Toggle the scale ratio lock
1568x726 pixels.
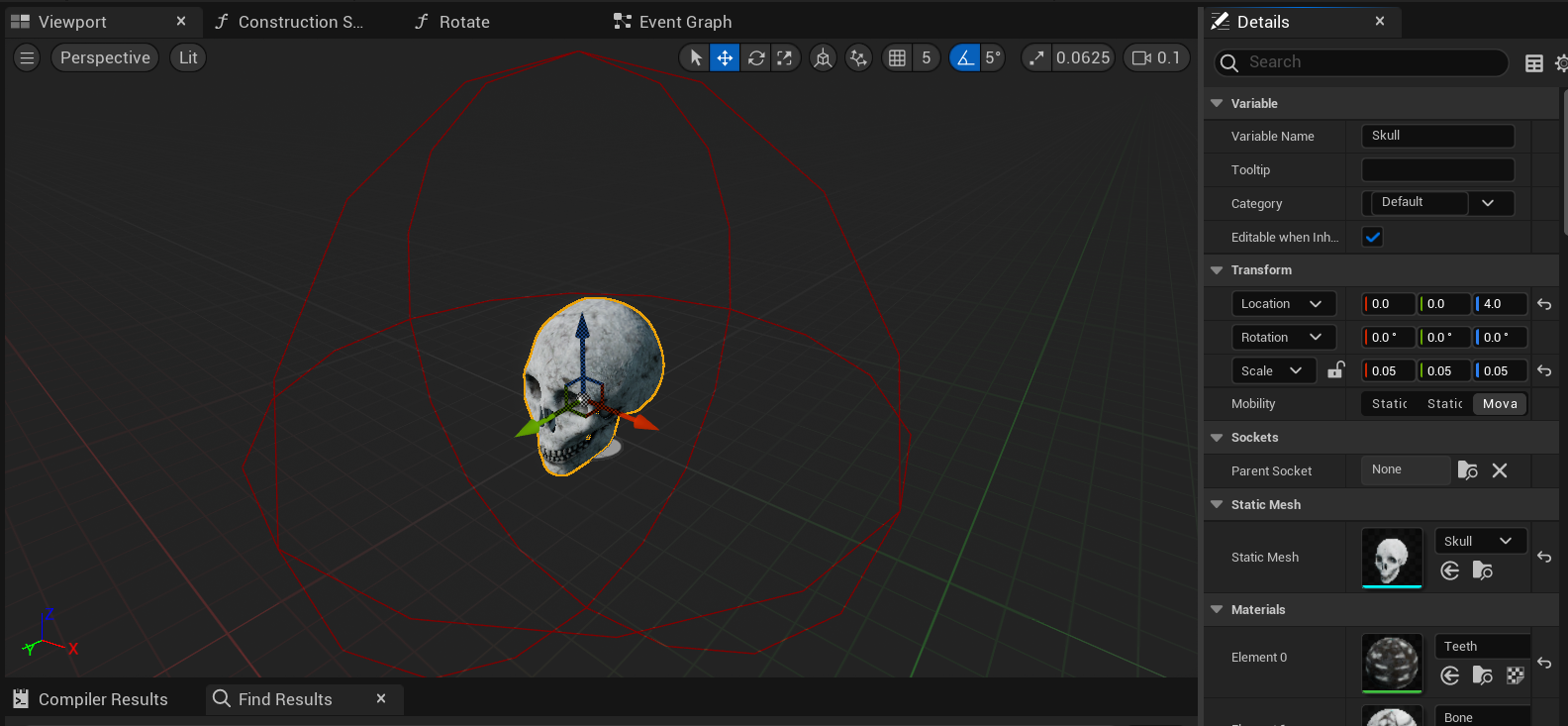pyautogui.click(x=1335, y=370)
